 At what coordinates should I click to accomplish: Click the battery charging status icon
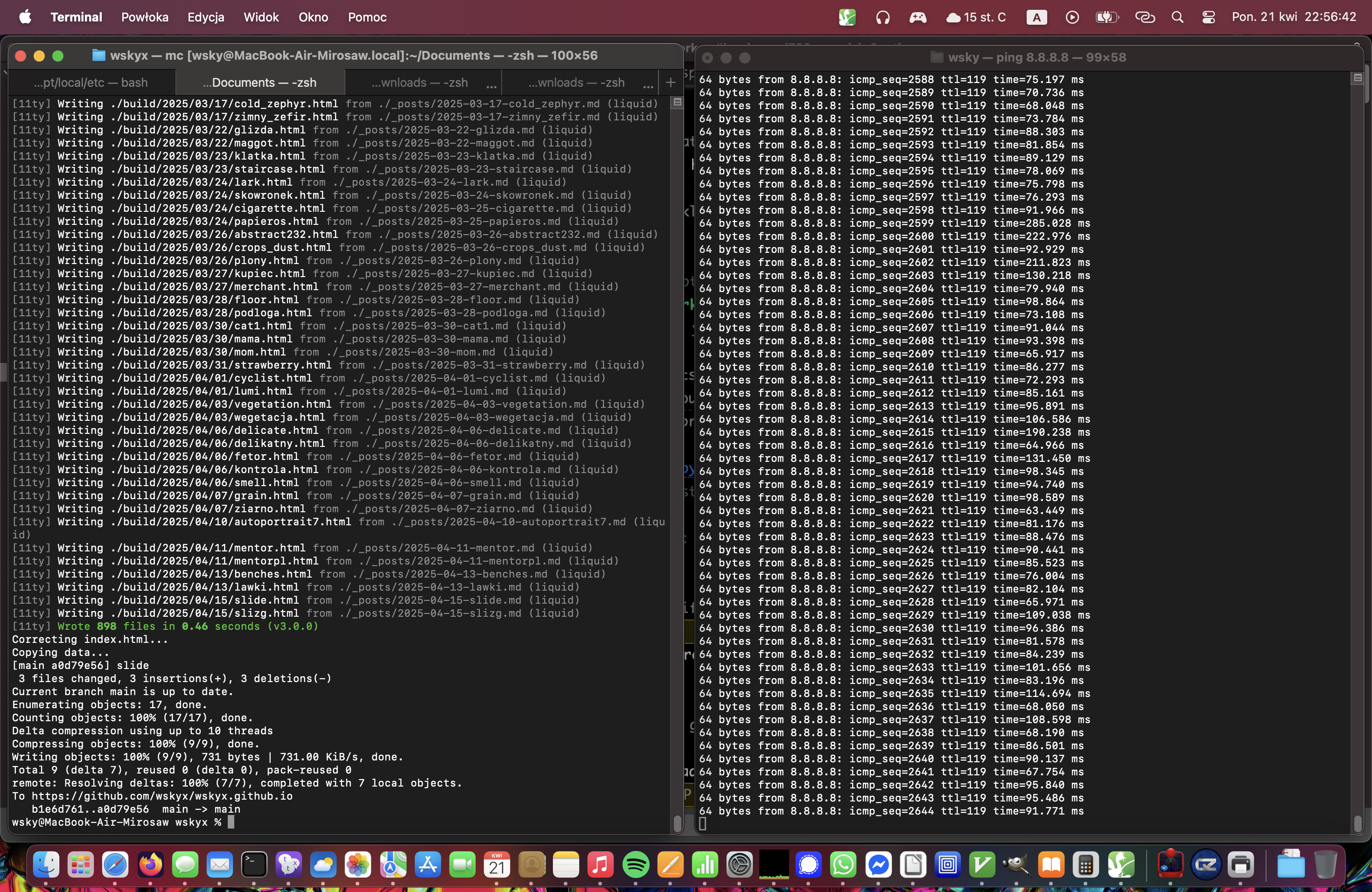pyautogui.click(x=1106, y=17)
